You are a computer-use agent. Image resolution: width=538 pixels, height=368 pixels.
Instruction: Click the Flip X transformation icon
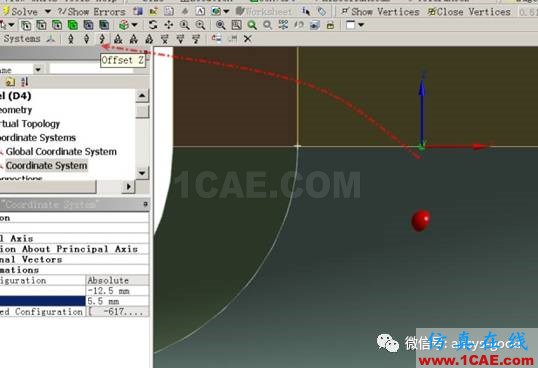165,39
